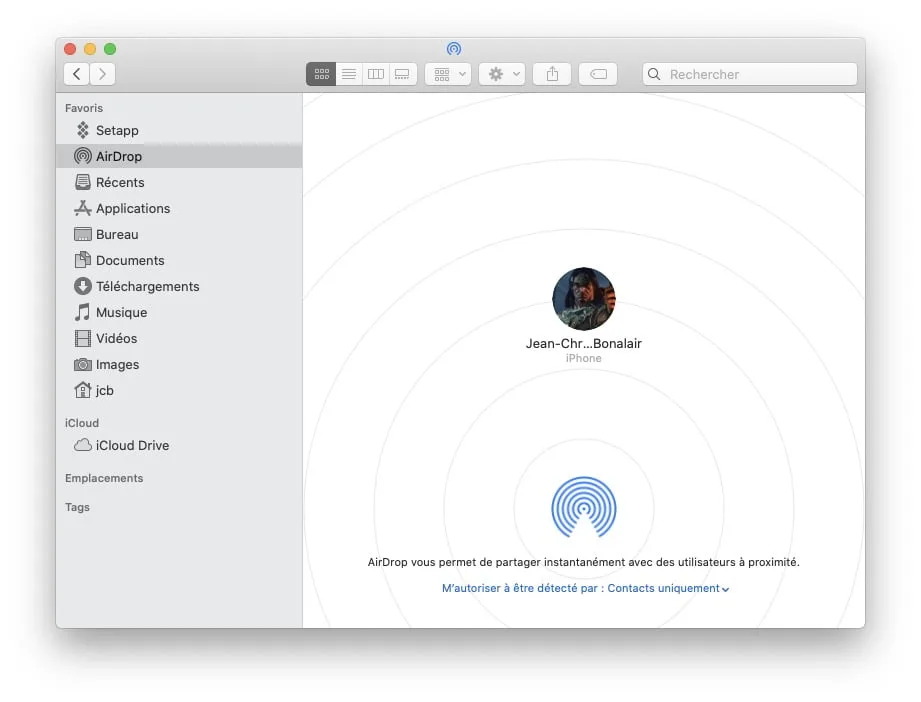Screen dimensions: 921x702
Task: Open Documents in the sidebar
Action: tap(179, 260)
